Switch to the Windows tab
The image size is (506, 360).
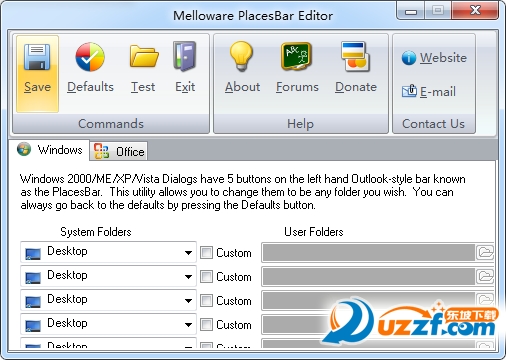click(49, 150)
